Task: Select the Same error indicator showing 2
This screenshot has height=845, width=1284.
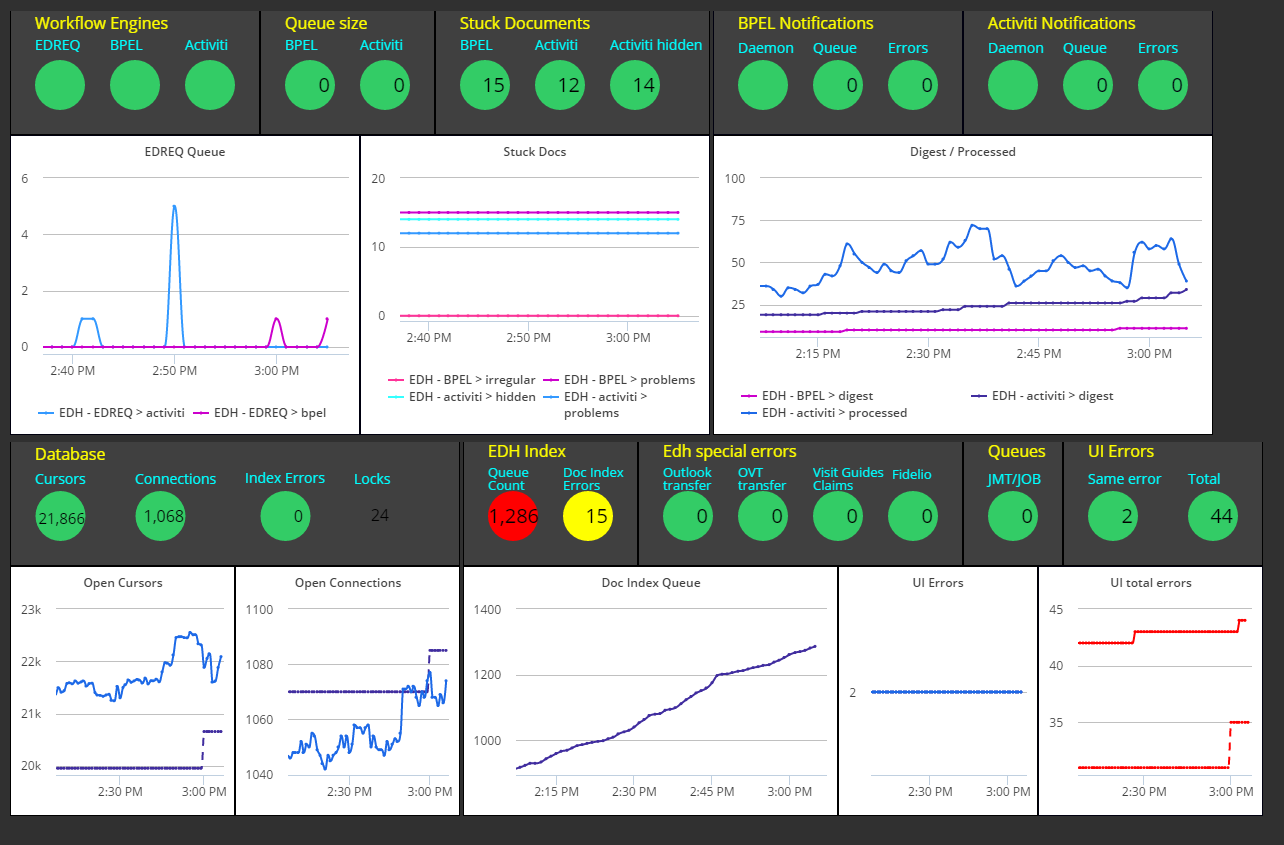Action: [1113, 516]
